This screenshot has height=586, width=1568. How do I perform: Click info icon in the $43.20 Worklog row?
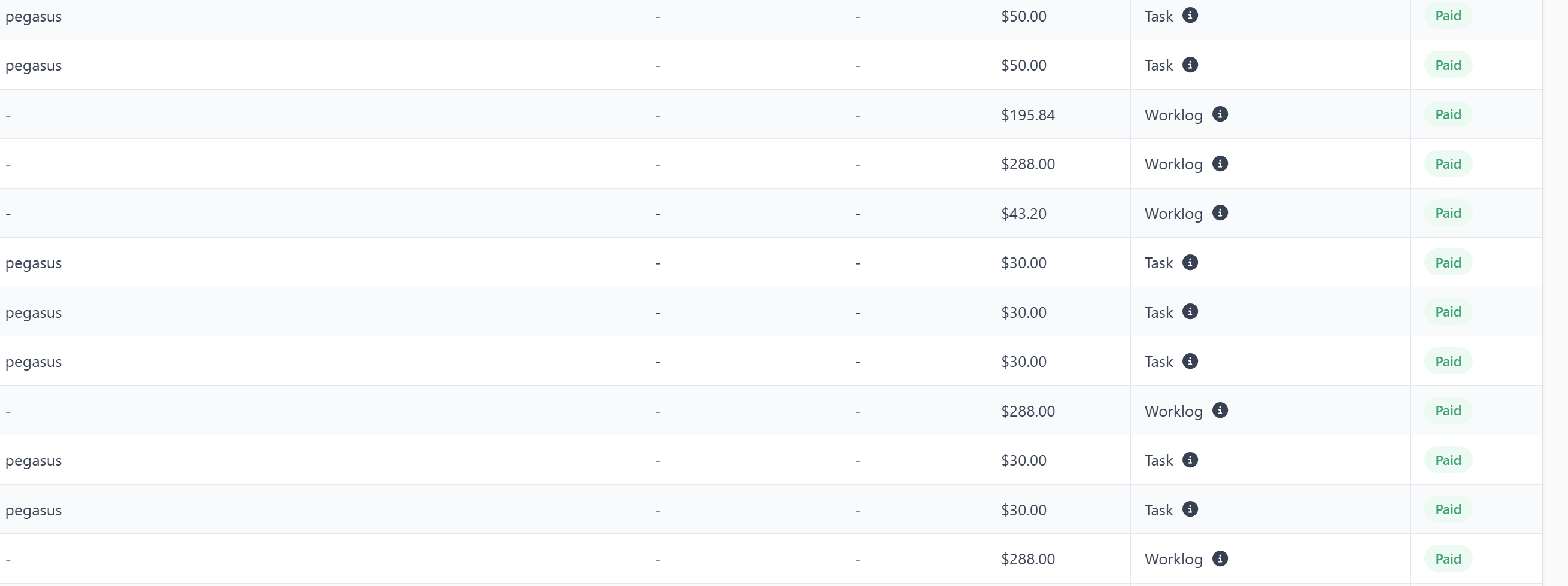pyautogui.click(x=1220, y=213)
